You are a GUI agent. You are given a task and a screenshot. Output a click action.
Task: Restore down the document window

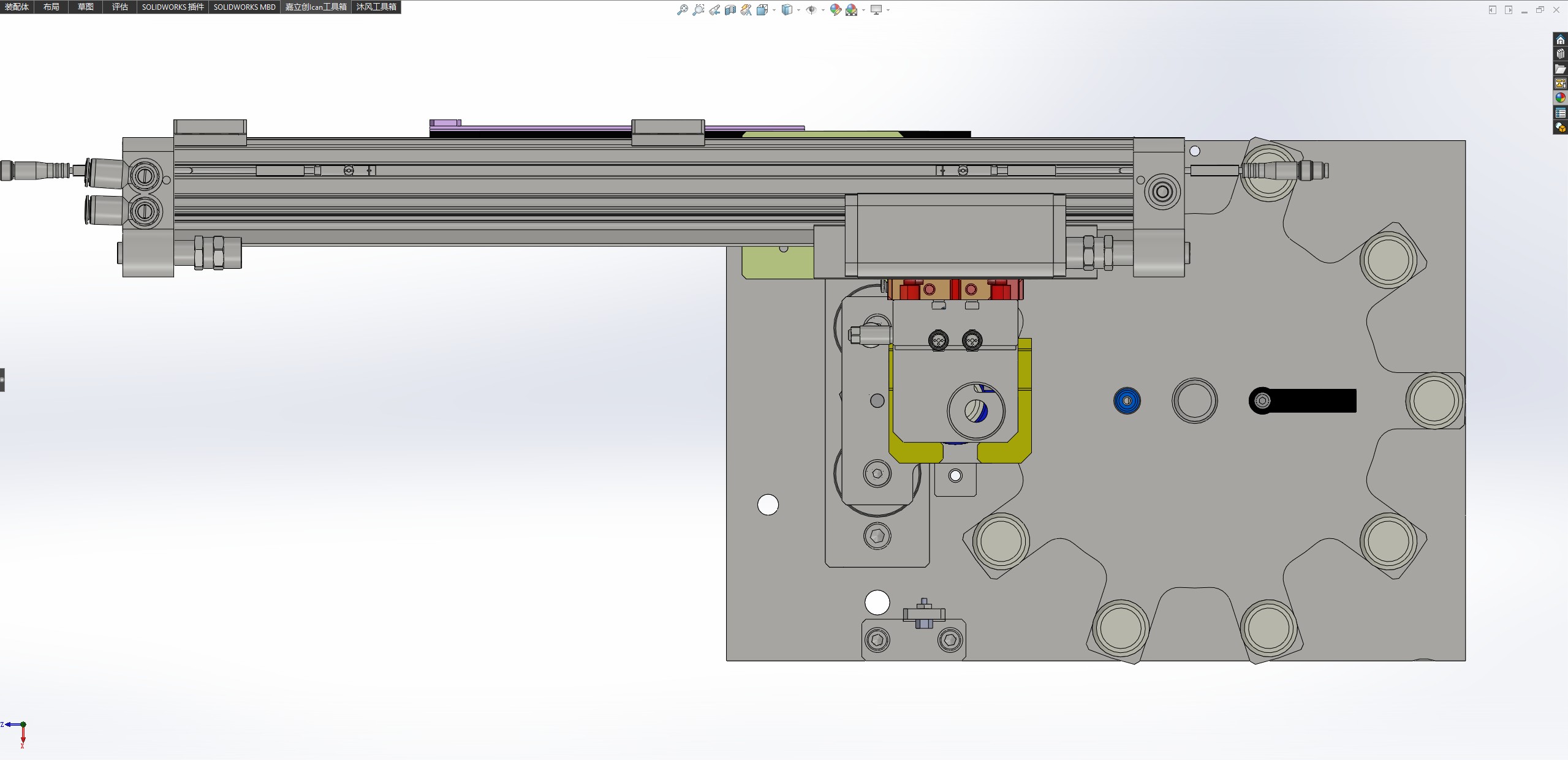point(1540,10)
